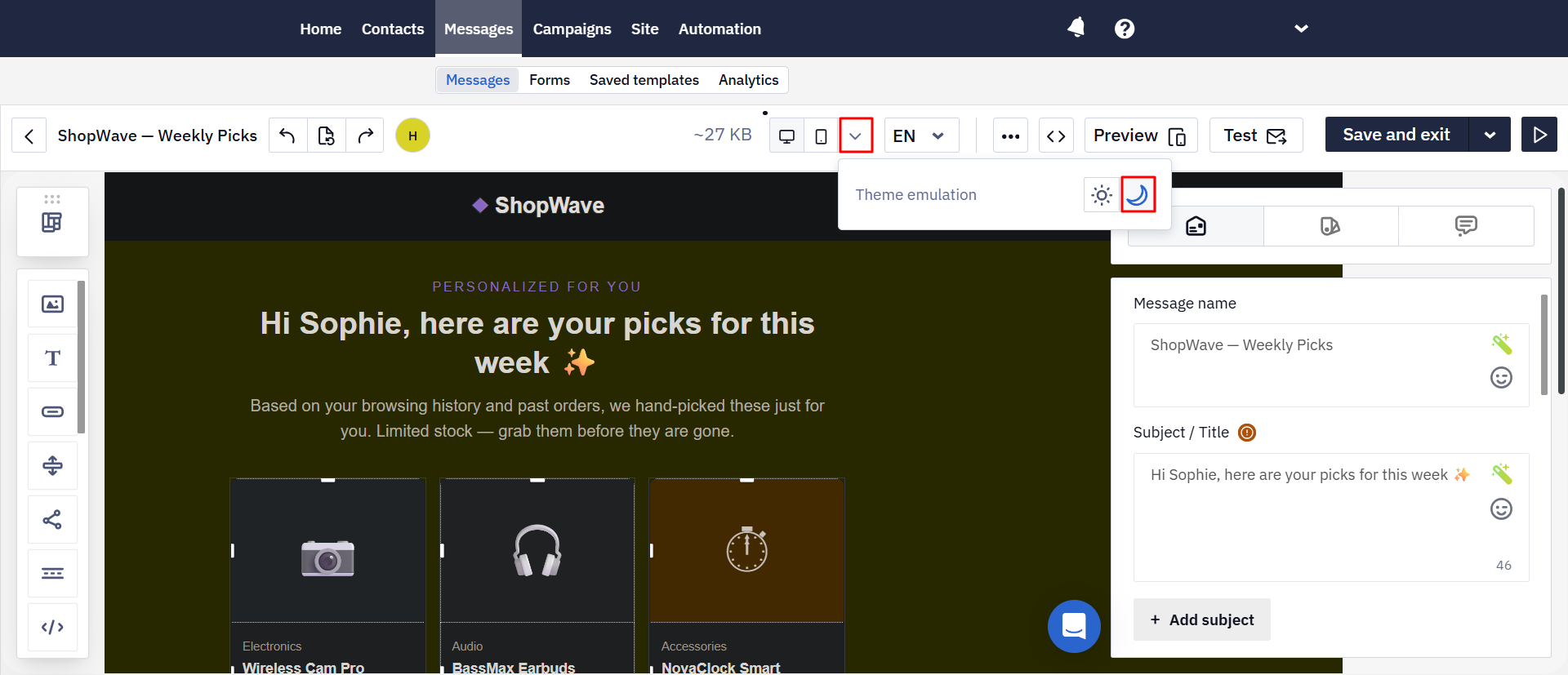1568x675 pixels.
Task: Select the Text block tool
Action: click(x=53, y=358)
